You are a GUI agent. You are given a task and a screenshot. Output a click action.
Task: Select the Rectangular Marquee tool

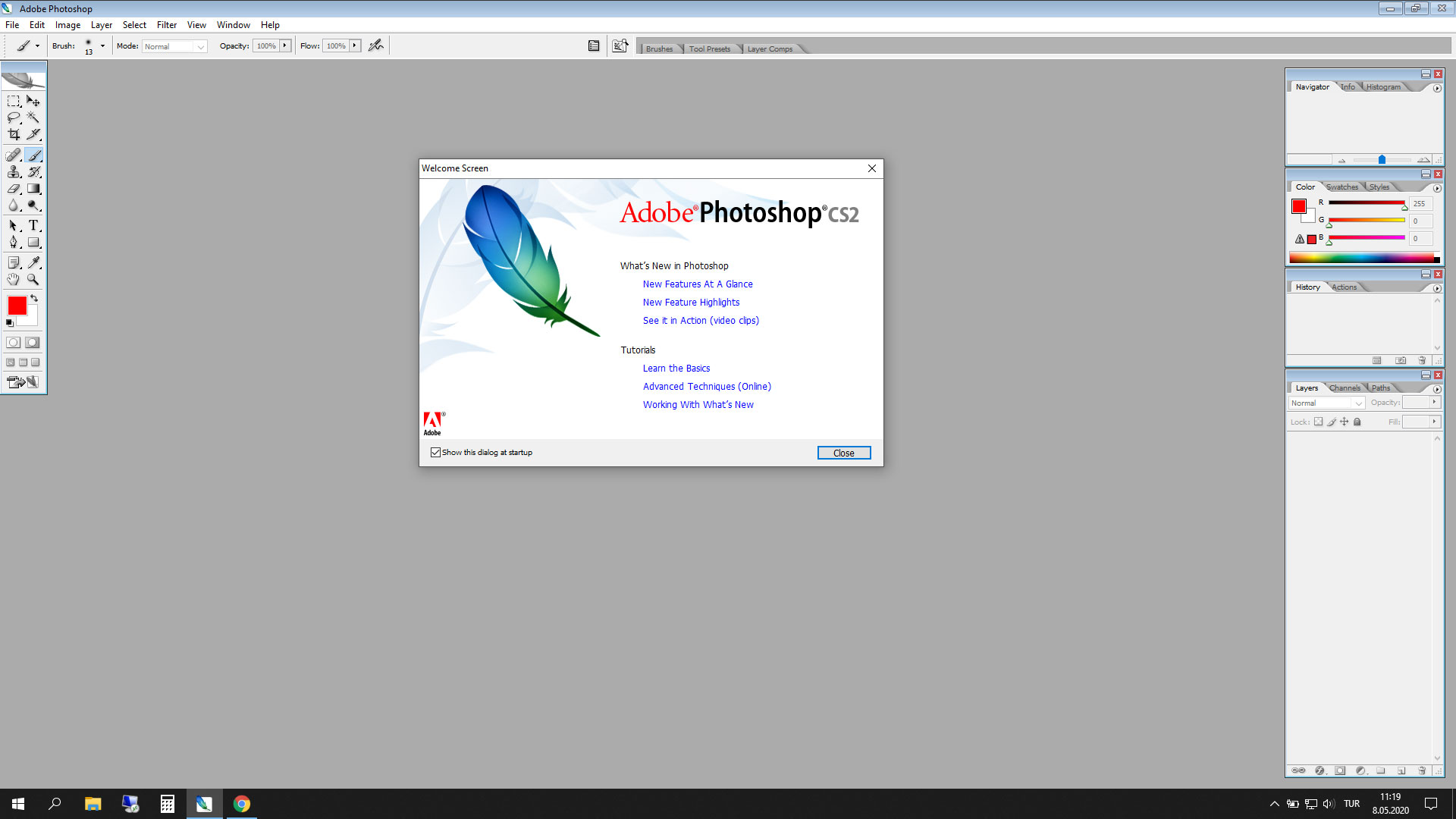14,101
